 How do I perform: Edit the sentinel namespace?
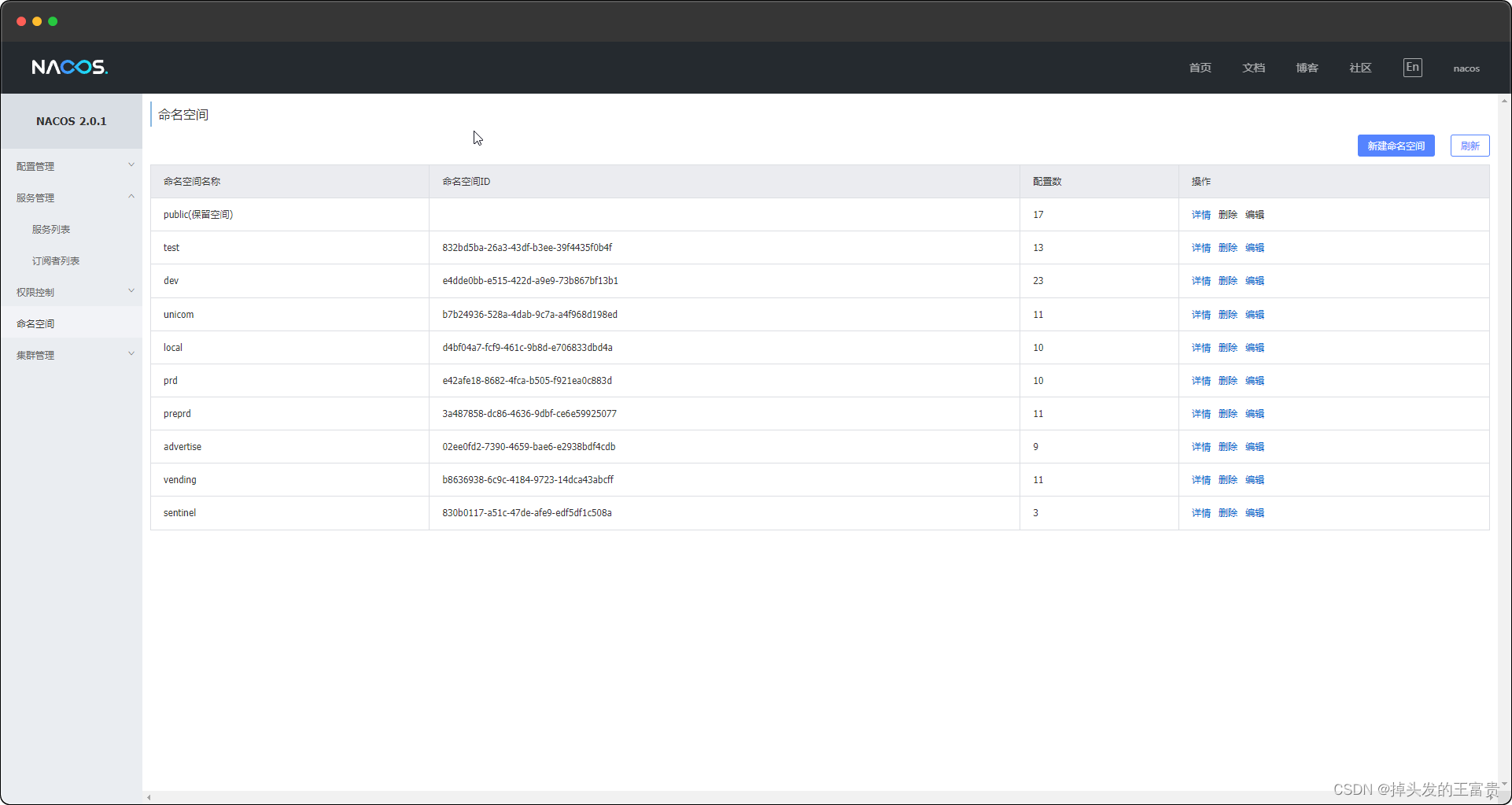coord(1254,513)
